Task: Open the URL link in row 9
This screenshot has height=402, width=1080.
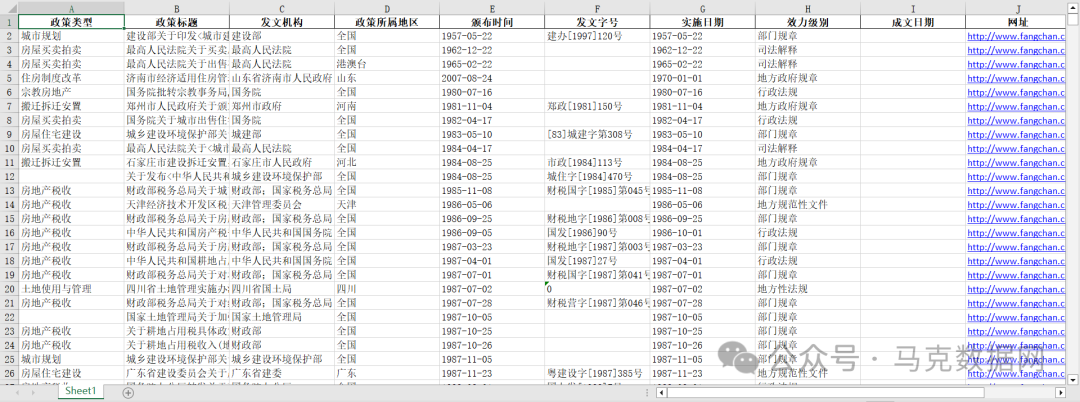Action: [1017, 134]
